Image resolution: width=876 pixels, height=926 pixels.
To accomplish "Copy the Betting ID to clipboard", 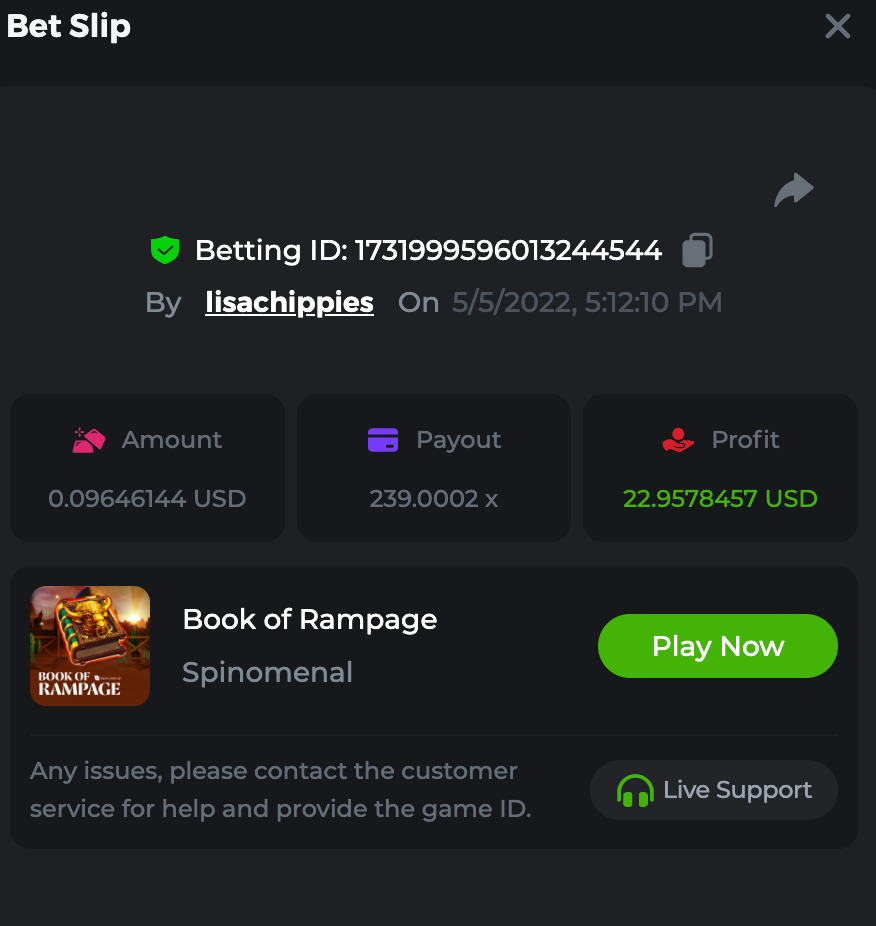I will (697, 250).
